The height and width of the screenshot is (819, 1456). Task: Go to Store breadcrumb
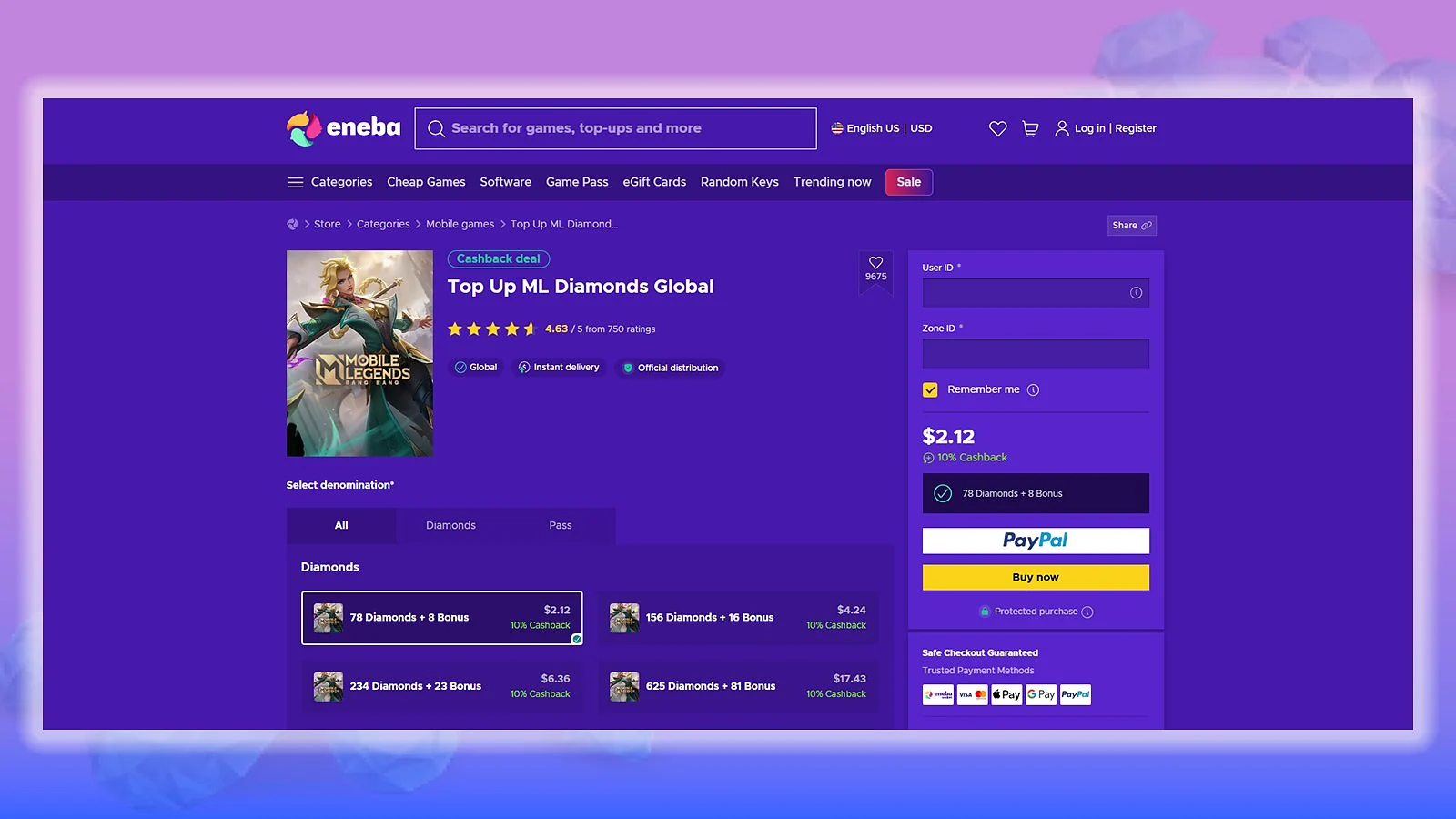(327, 224)
